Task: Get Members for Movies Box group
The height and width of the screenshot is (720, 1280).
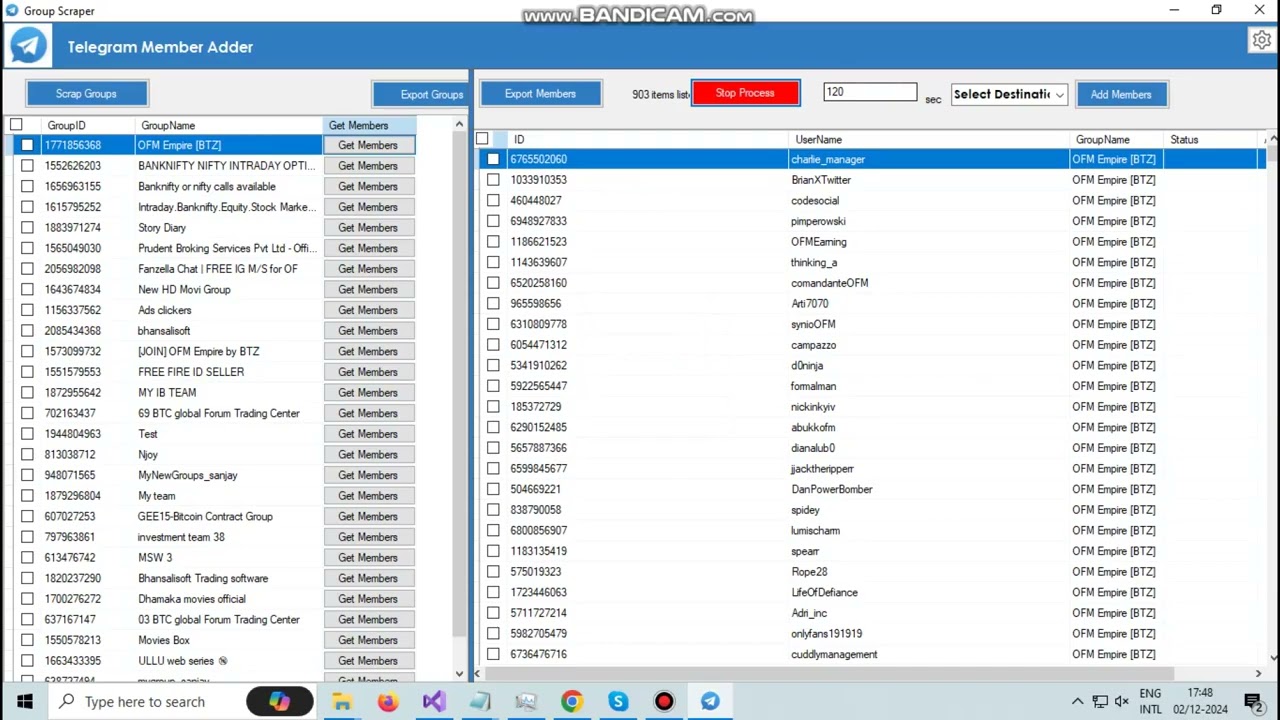Action: [368, 640]
